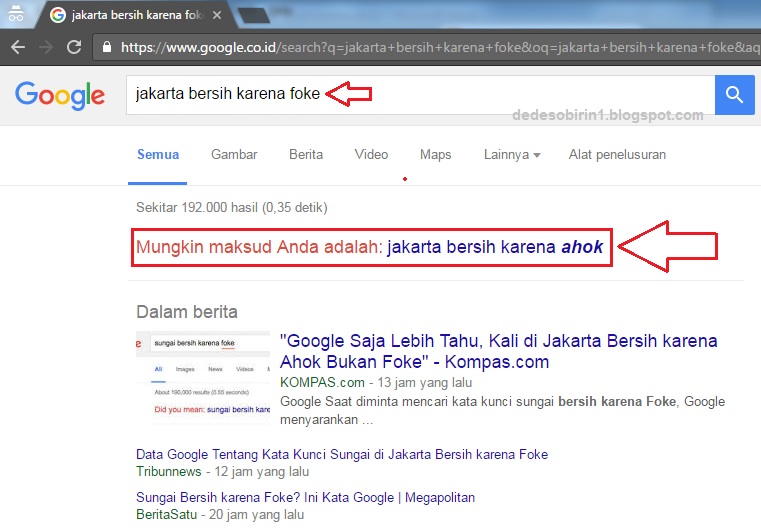Screen dimensions: 761x532
Task: Click the browser Back arrow
Action: click(18, 47)
